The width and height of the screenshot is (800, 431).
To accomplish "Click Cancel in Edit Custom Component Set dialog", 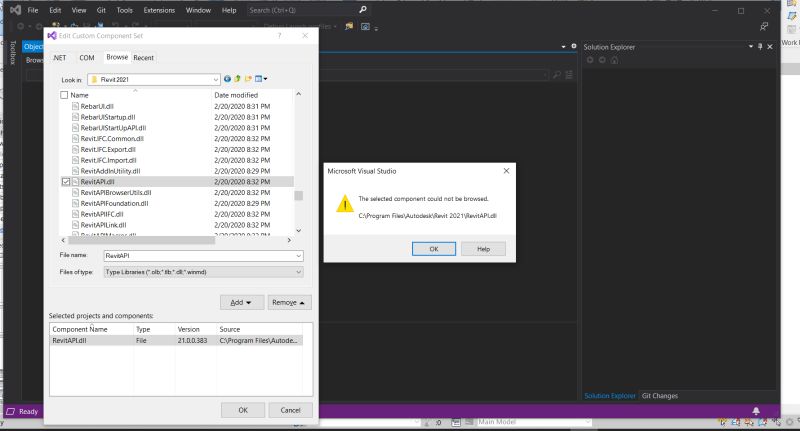I will [290, 410].
